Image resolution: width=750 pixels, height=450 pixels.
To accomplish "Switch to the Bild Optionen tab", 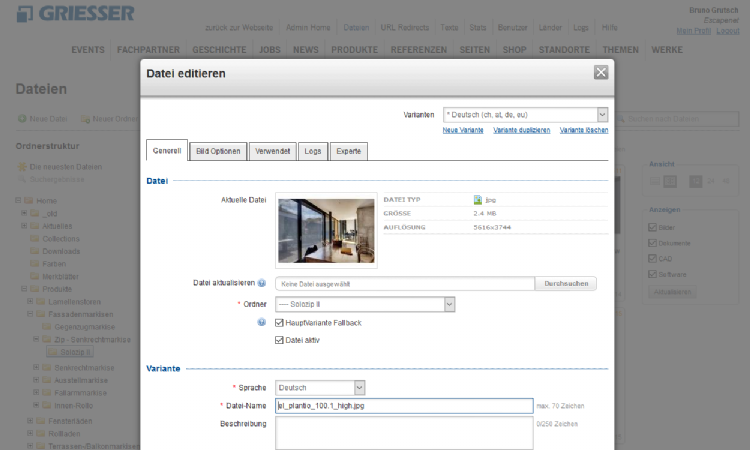I will (x=217, y=151).
